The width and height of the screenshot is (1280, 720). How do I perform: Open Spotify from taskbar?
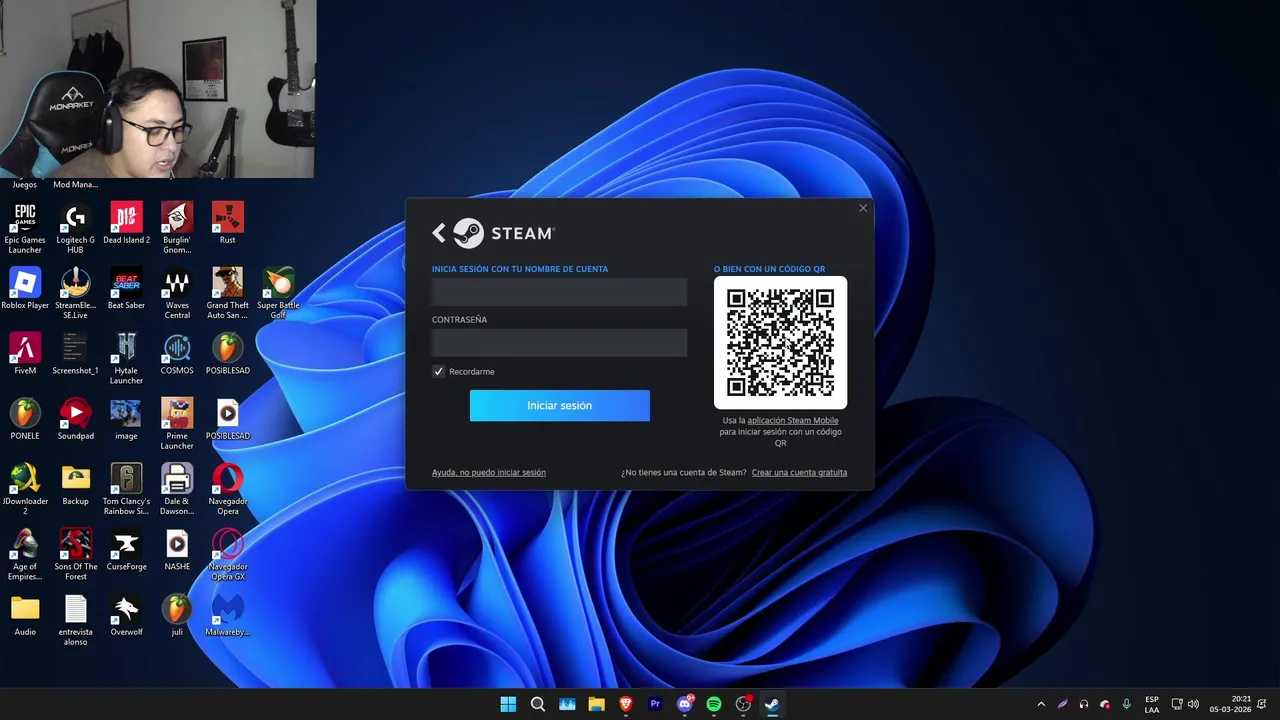point(714,704)
